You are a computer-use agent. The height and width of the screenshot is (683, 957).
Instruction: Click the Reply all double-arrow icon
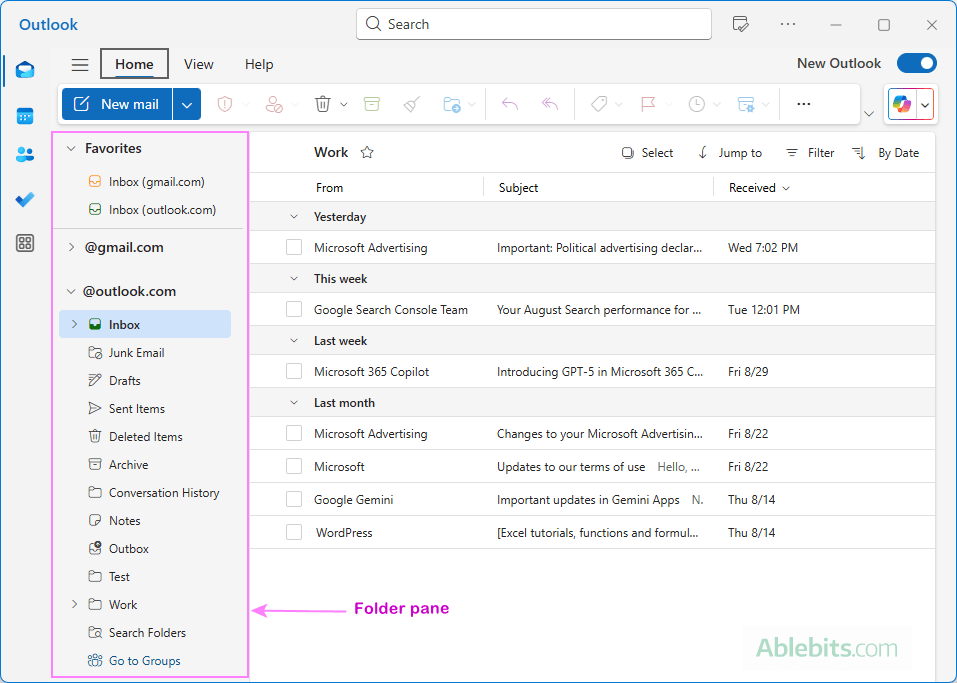click(x=550, y=104)
